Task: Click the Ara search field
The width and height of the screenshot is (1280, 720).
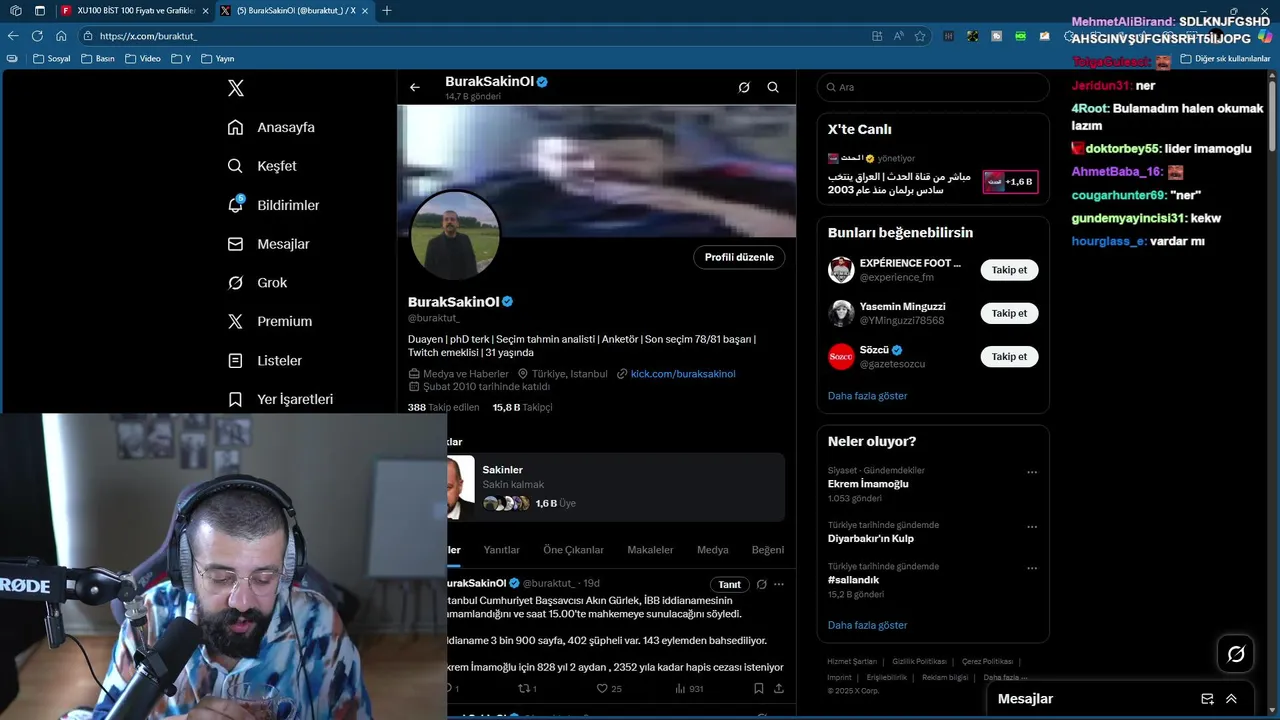Action: 933,87
